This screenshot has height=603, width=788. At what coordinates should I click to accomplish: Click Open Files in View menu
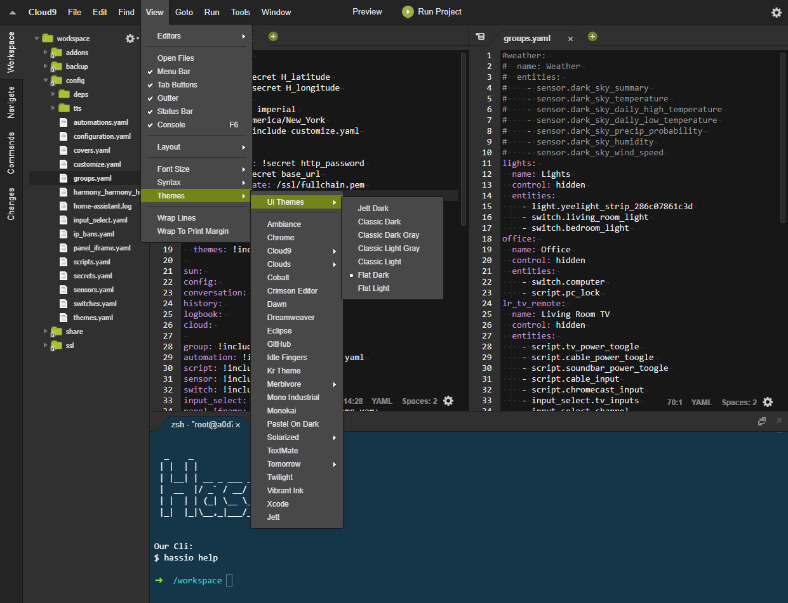click(196, 58)
